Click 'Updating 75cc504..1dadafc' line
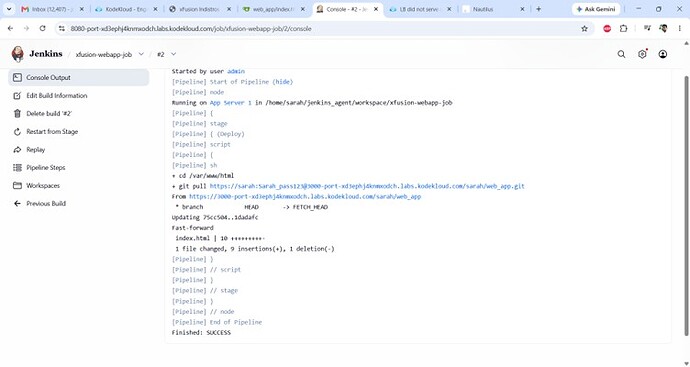 click(x=215, y=217)
